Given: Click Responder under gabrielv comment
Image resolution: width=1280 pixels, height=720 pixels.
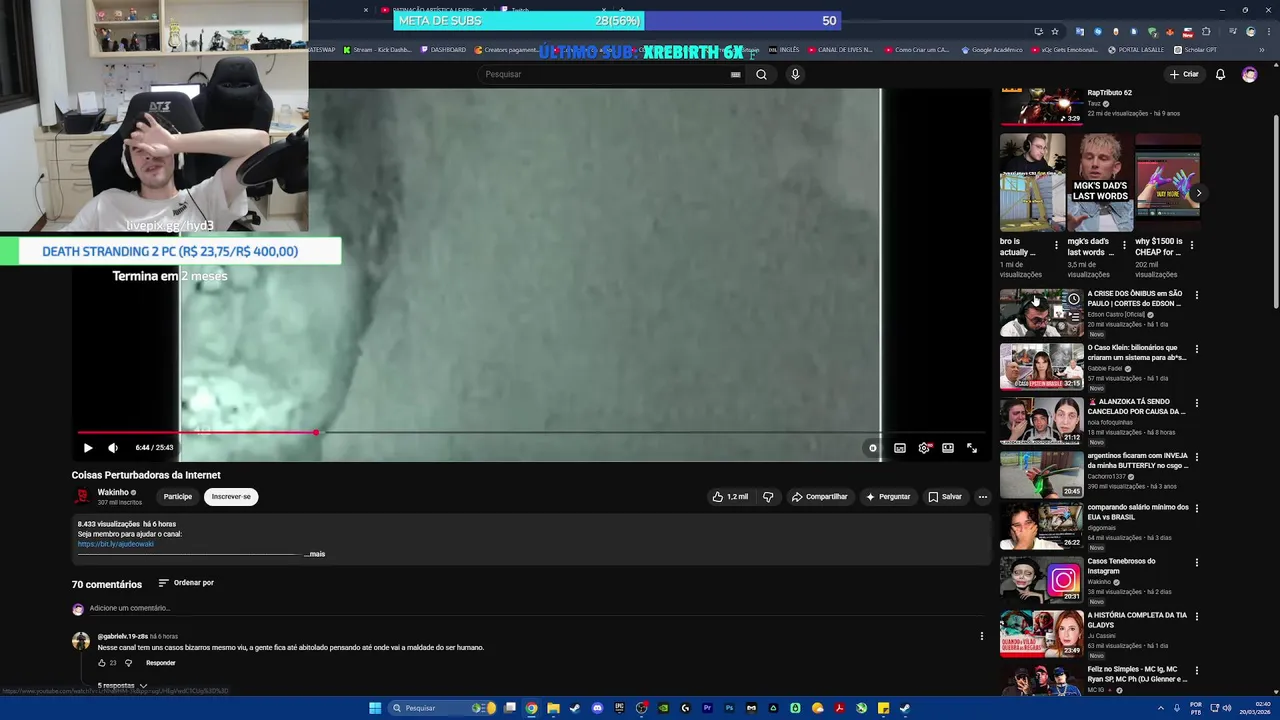Looking at the screenshot, I should click(x=161, y=663).
